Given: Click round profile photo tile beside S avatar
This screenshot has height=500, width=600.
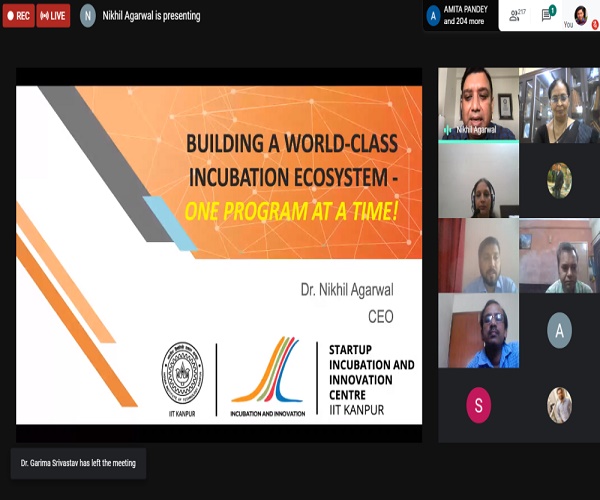Looking at the screenshot, I should [559, 406].
